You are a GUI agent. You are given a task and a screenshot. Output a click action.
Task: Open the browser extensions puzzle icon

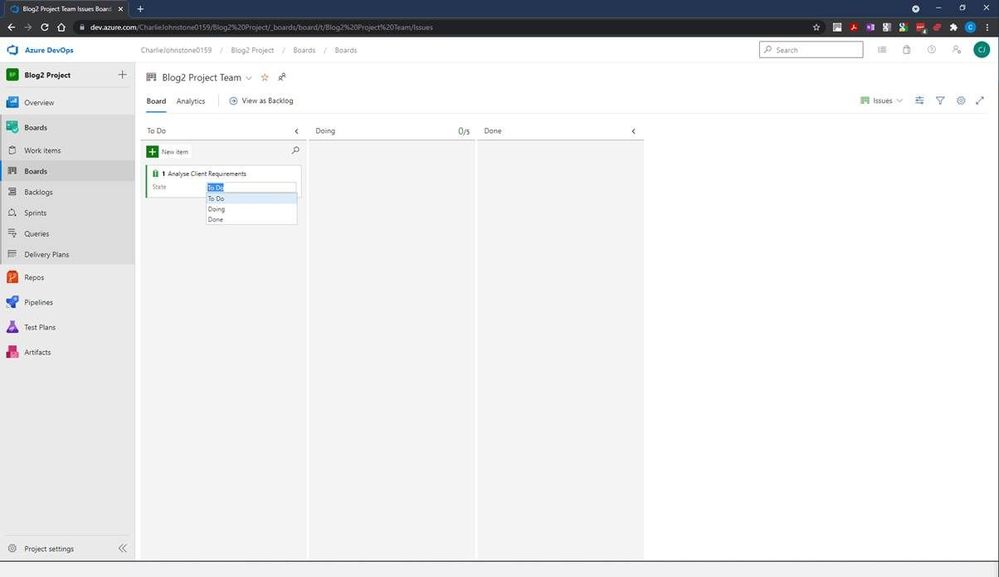953,27
